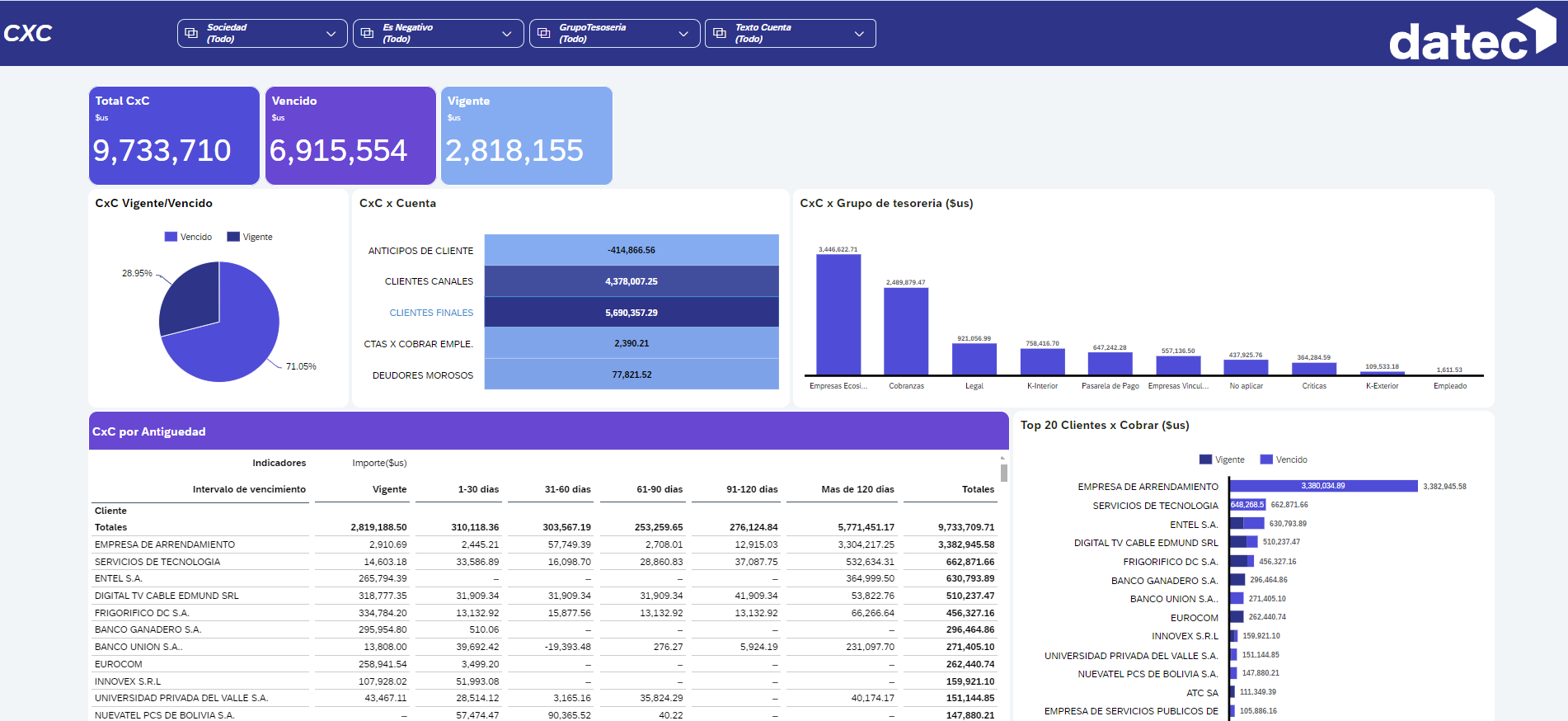Select the Vencido KPI card
Image resolution: width=1568 pixels, height=721 pixels.
pos(350,135)
